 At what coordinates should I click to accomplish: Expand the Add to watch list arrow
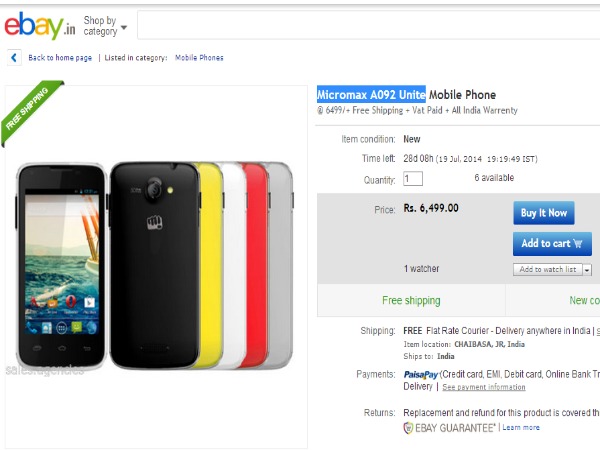[587, 270]
